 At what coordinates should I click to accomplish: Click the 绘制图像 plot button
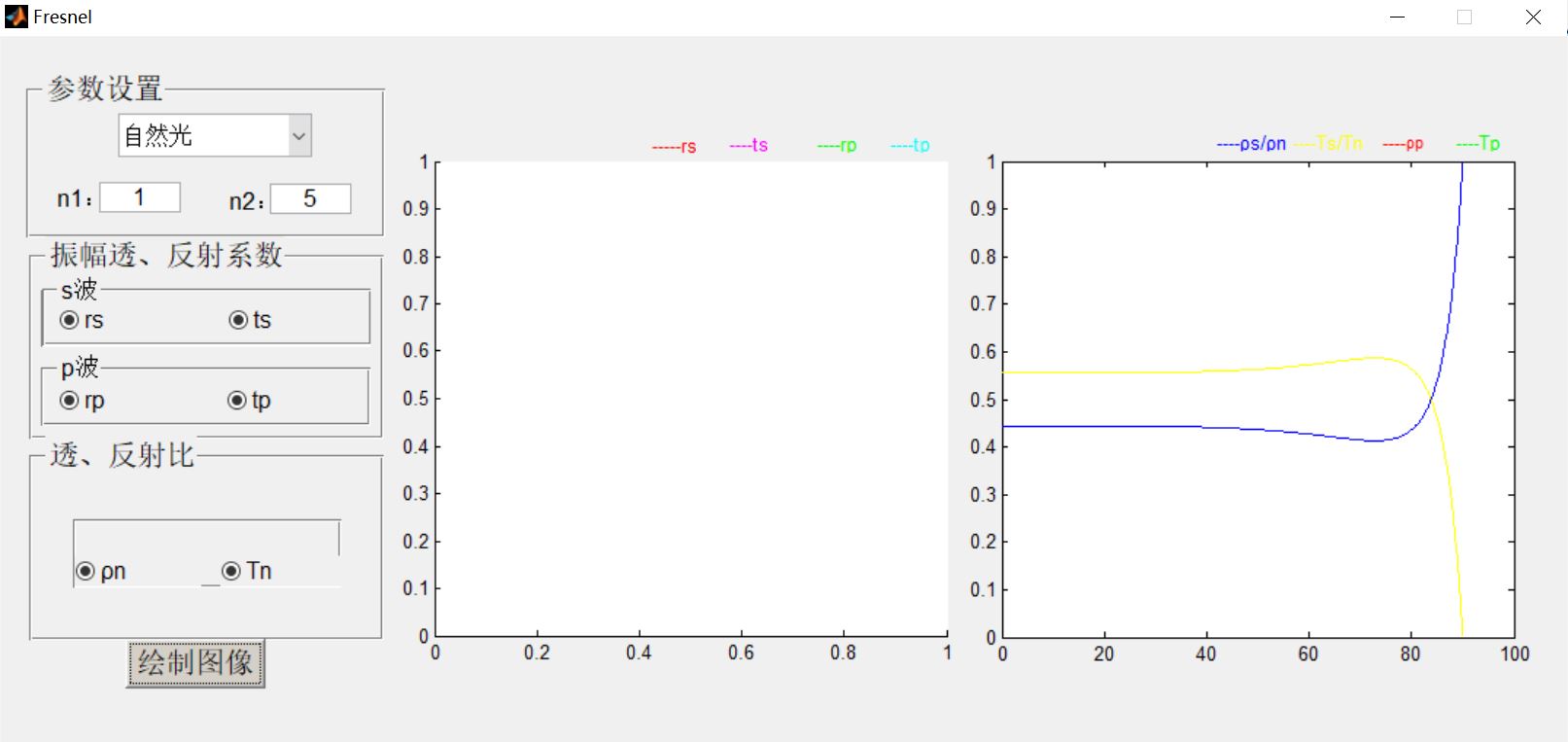(195, 663)
